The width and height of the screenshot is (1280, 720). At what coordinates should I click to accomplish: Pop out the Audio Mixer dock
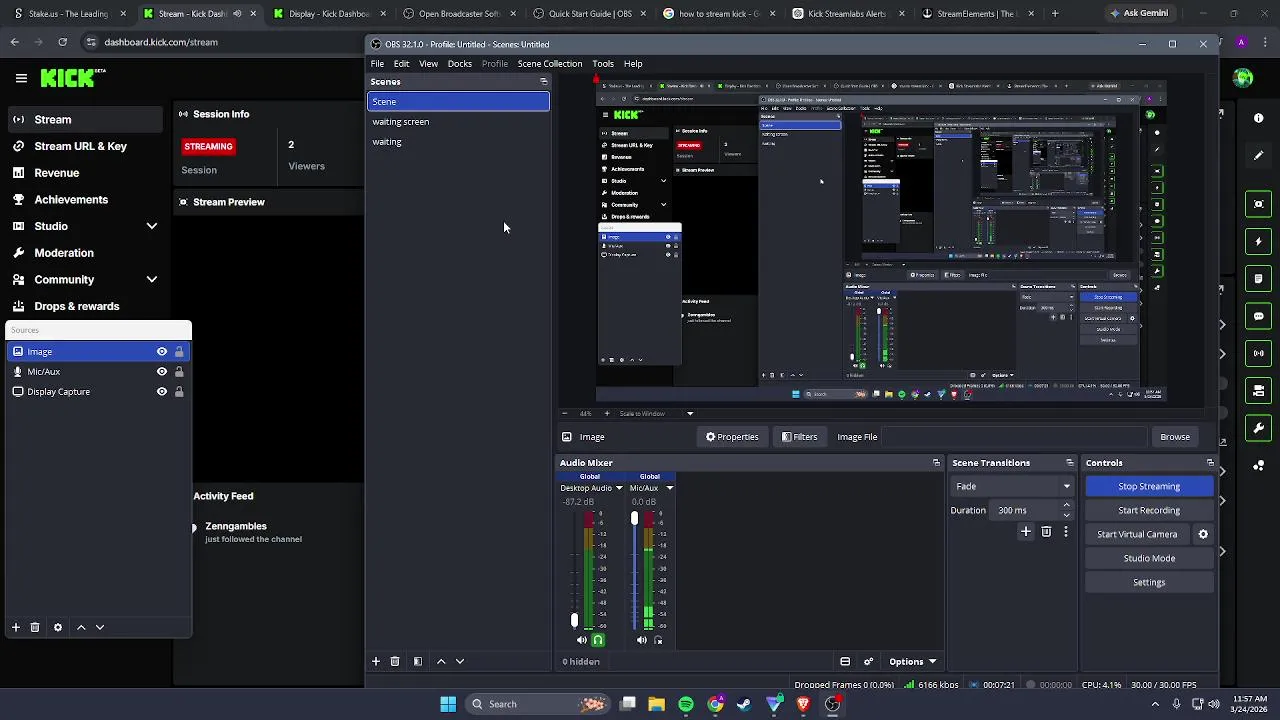[936, 463]
